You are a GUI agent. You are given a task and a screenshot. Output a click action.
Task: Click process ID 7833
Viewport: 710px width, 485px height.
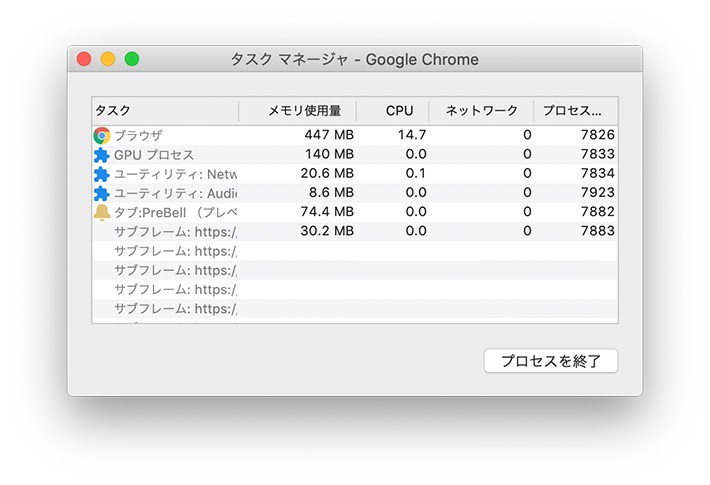(x=598, y=154)
